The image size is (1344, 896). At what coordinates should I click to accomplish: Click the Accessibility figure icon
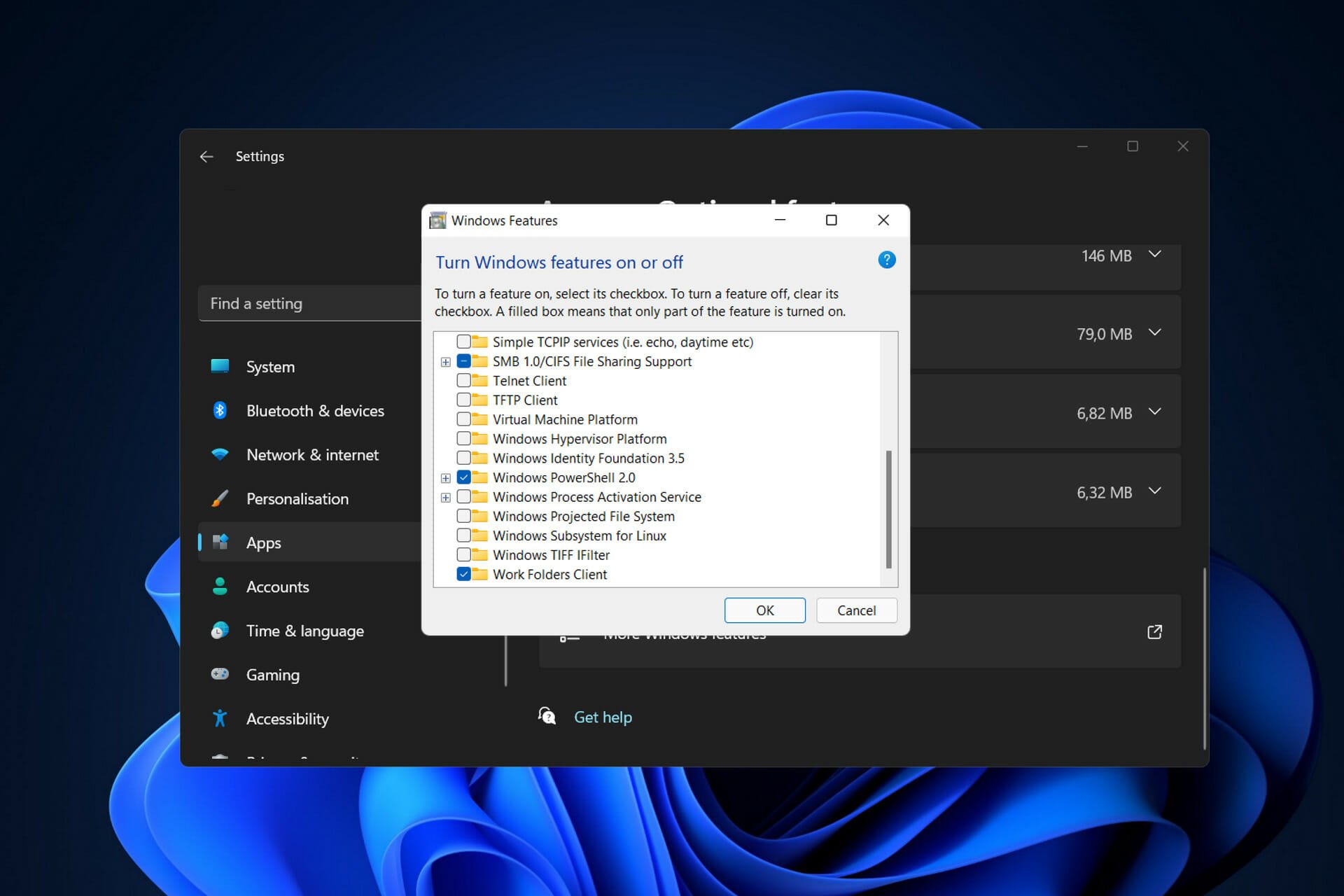point(220,718)
